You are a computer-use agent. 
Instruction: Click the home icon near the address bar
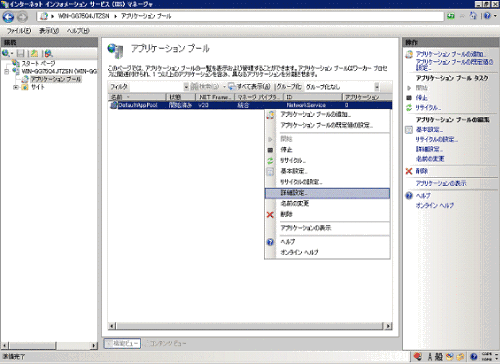pos(473,16)
